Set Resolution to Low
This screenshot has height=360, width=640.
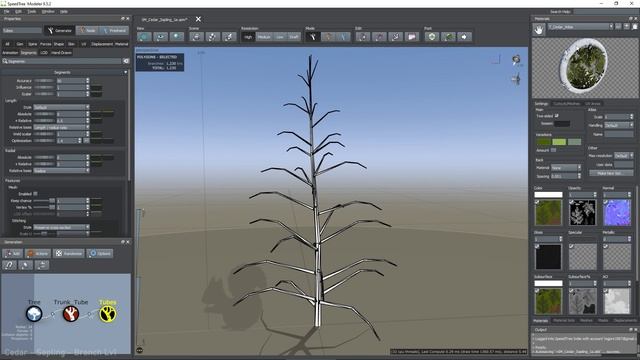click(x=280, y=37)
